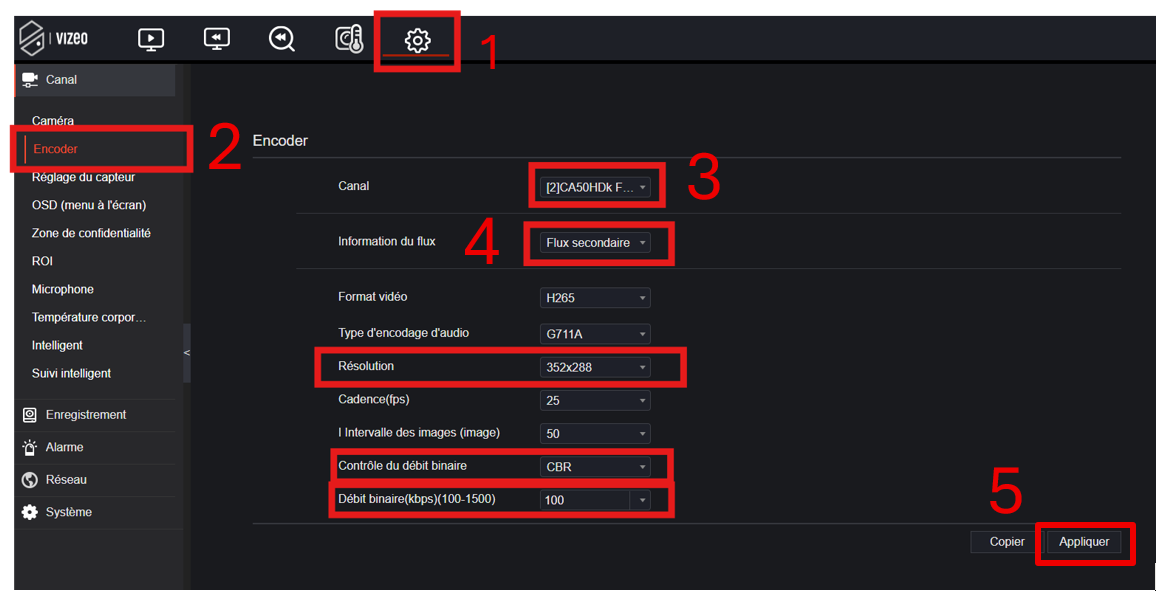Viewport: 1160px width, 594px height.
Task: Open the Information du flux dropdown
Action: coord(596,243)
